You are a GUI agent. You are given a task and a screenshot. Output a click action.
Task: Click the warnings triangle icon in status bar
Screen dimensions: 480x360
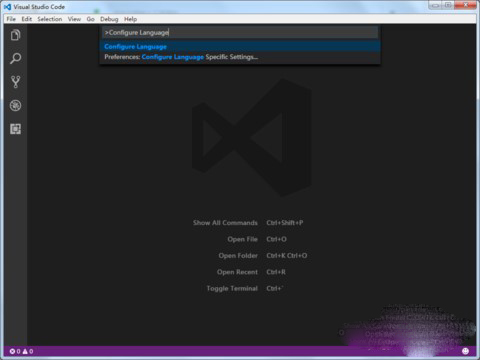(x=25, y=351)
